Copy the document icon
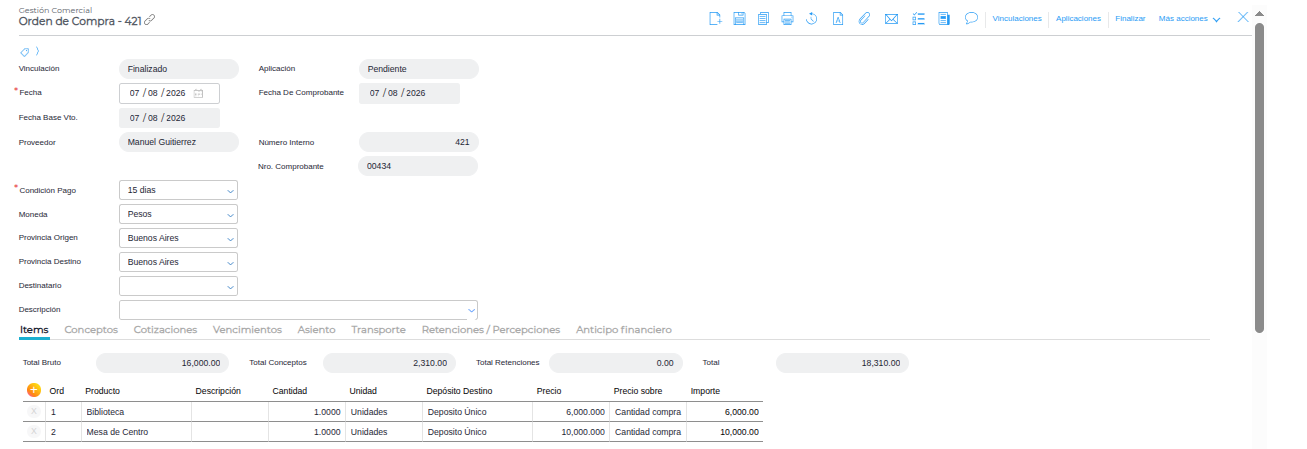This screenshot has width=1307, height=449. [764, 18]
